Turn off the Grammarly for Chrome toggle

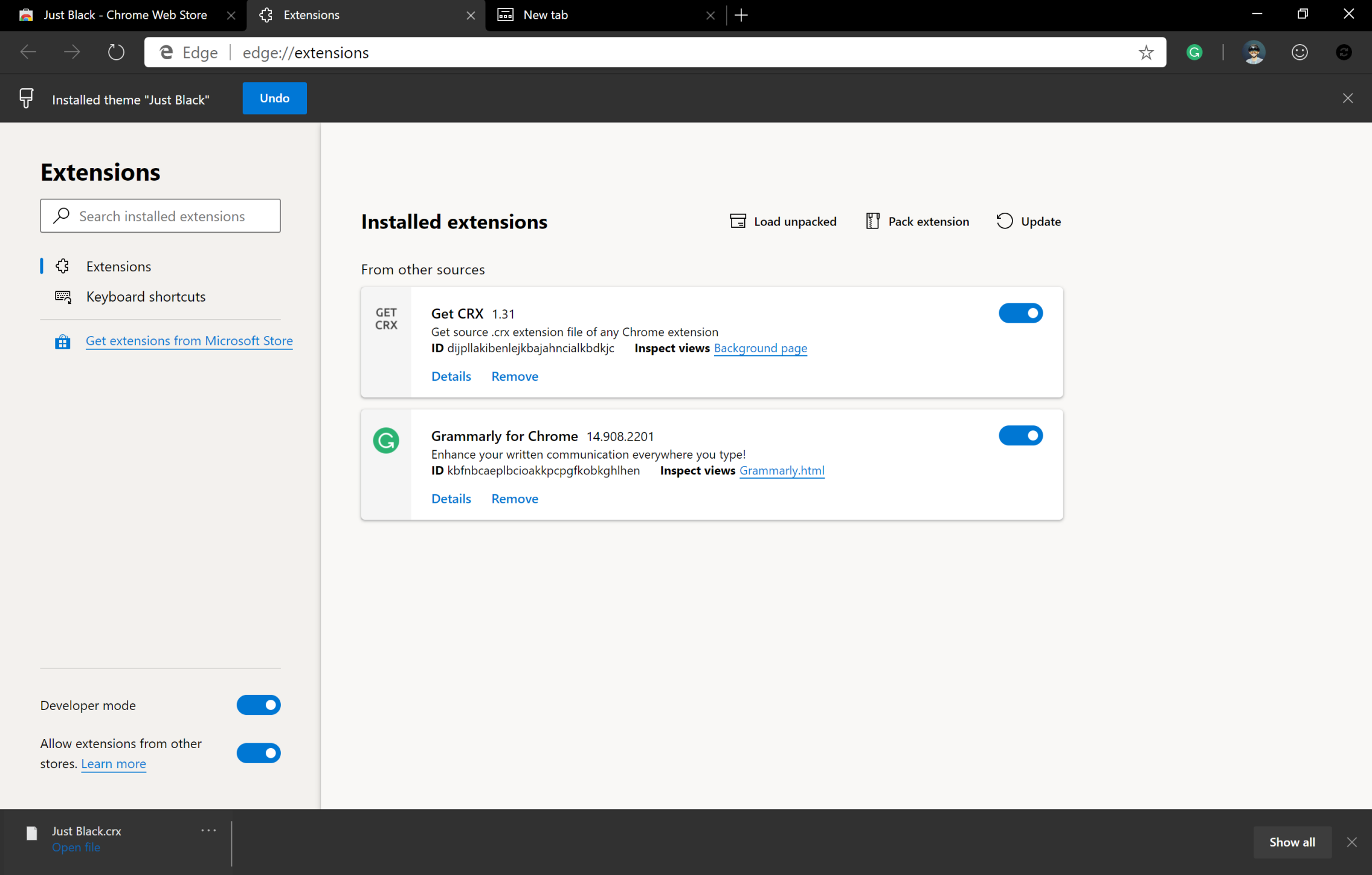[1020, 436]
